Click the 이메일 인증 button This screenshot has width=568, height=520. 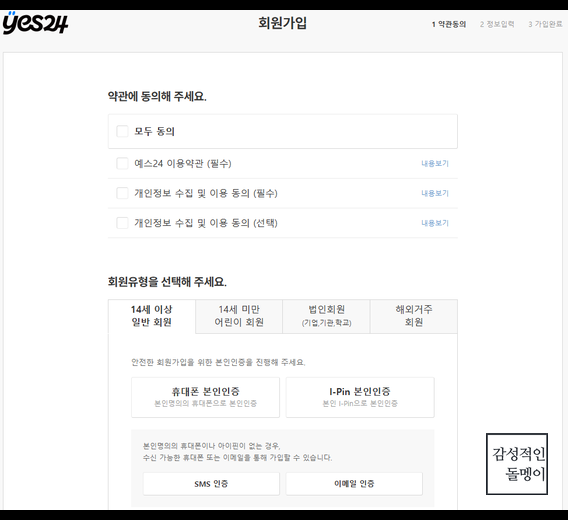click(354, 484)
